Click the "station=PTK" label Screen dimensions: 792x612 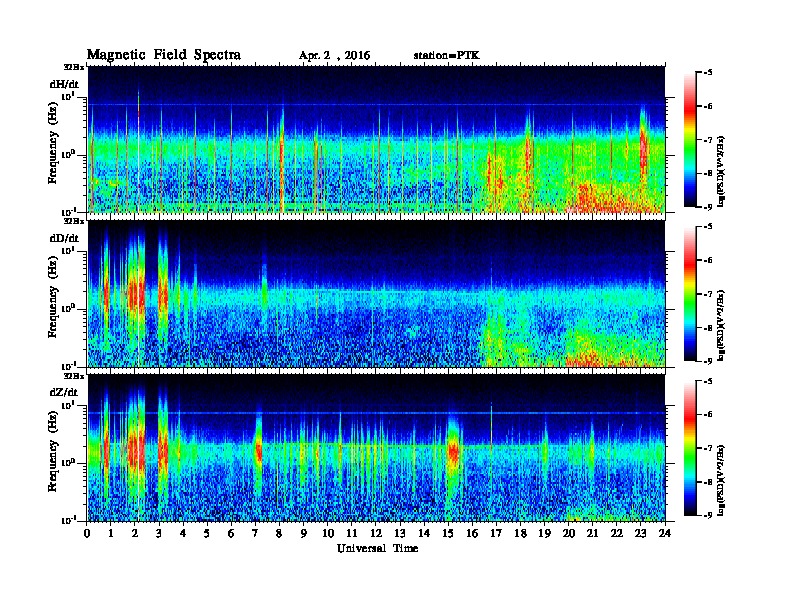coord(447,55)
